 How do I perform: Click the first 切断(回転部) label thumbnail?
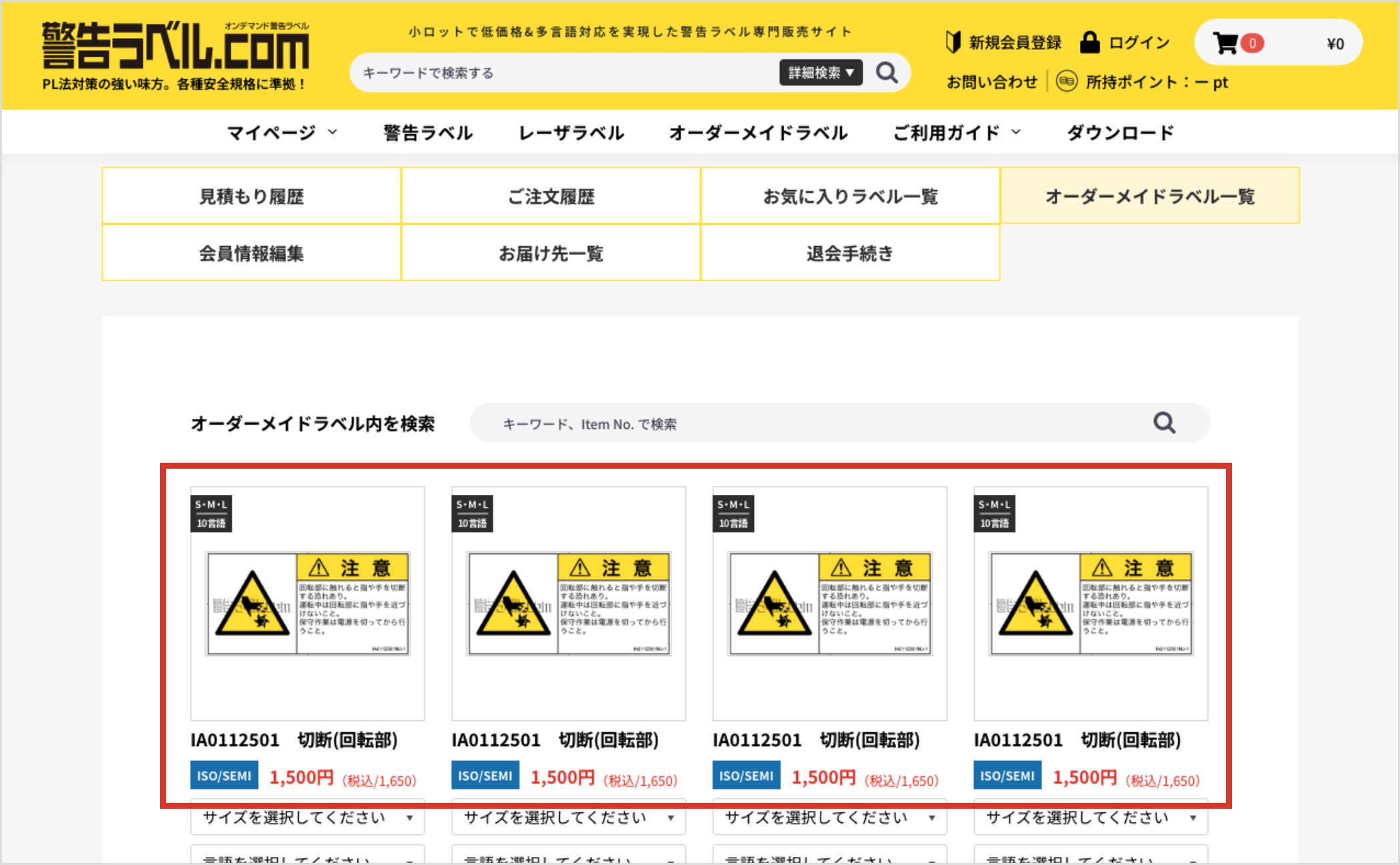click(x=307, y=602)
